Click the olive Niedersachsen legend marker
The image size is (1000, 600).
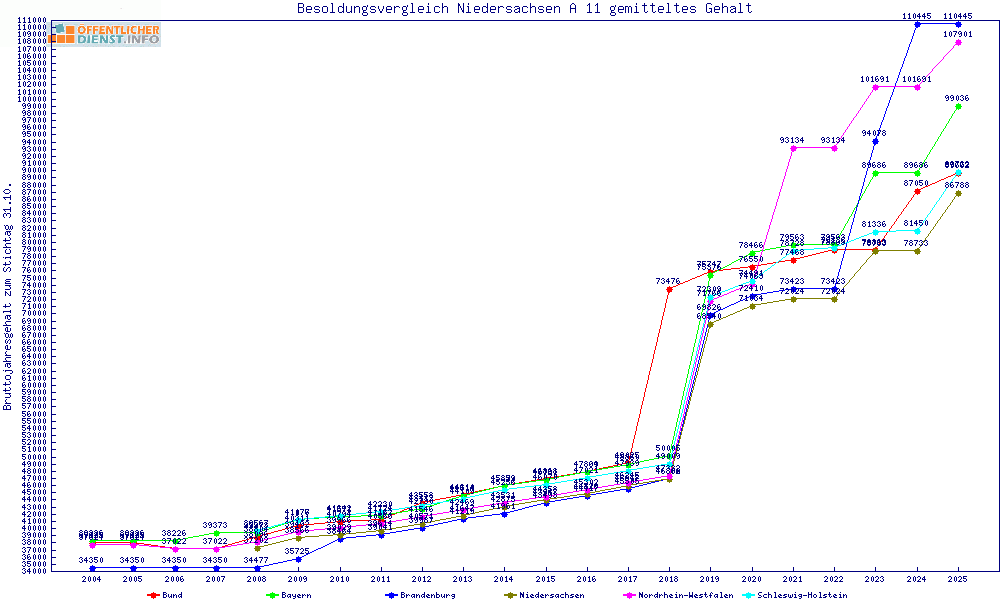[x=511, y=594]
